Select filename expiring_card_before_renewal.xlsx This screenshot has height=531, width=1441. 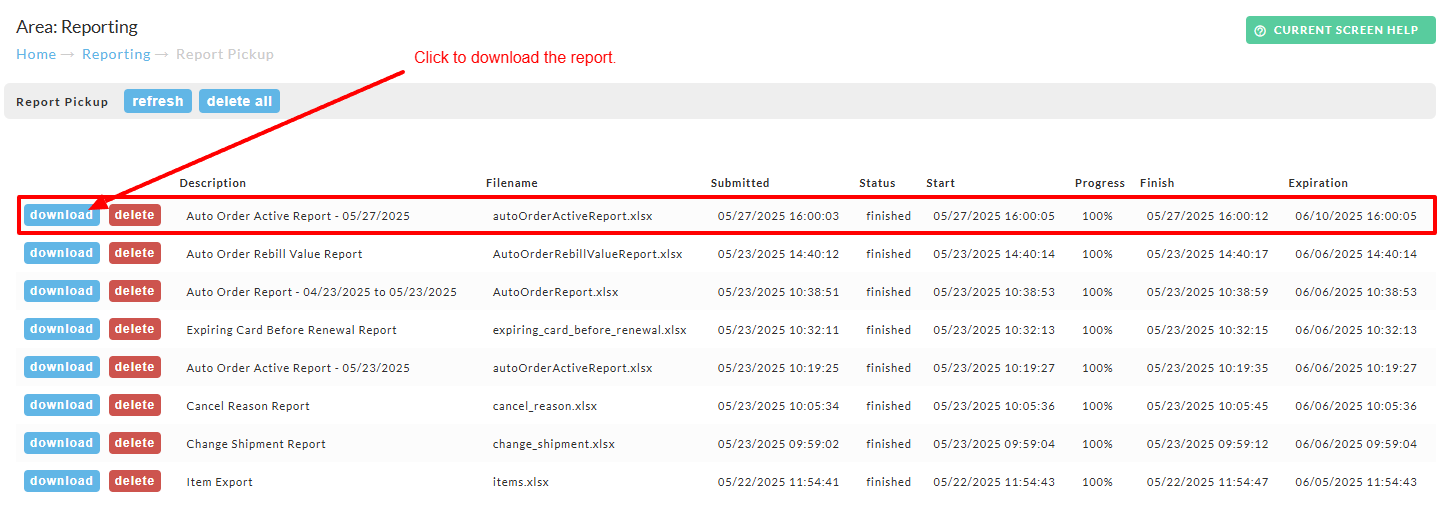pyautogui.click(x=590, y=330)
